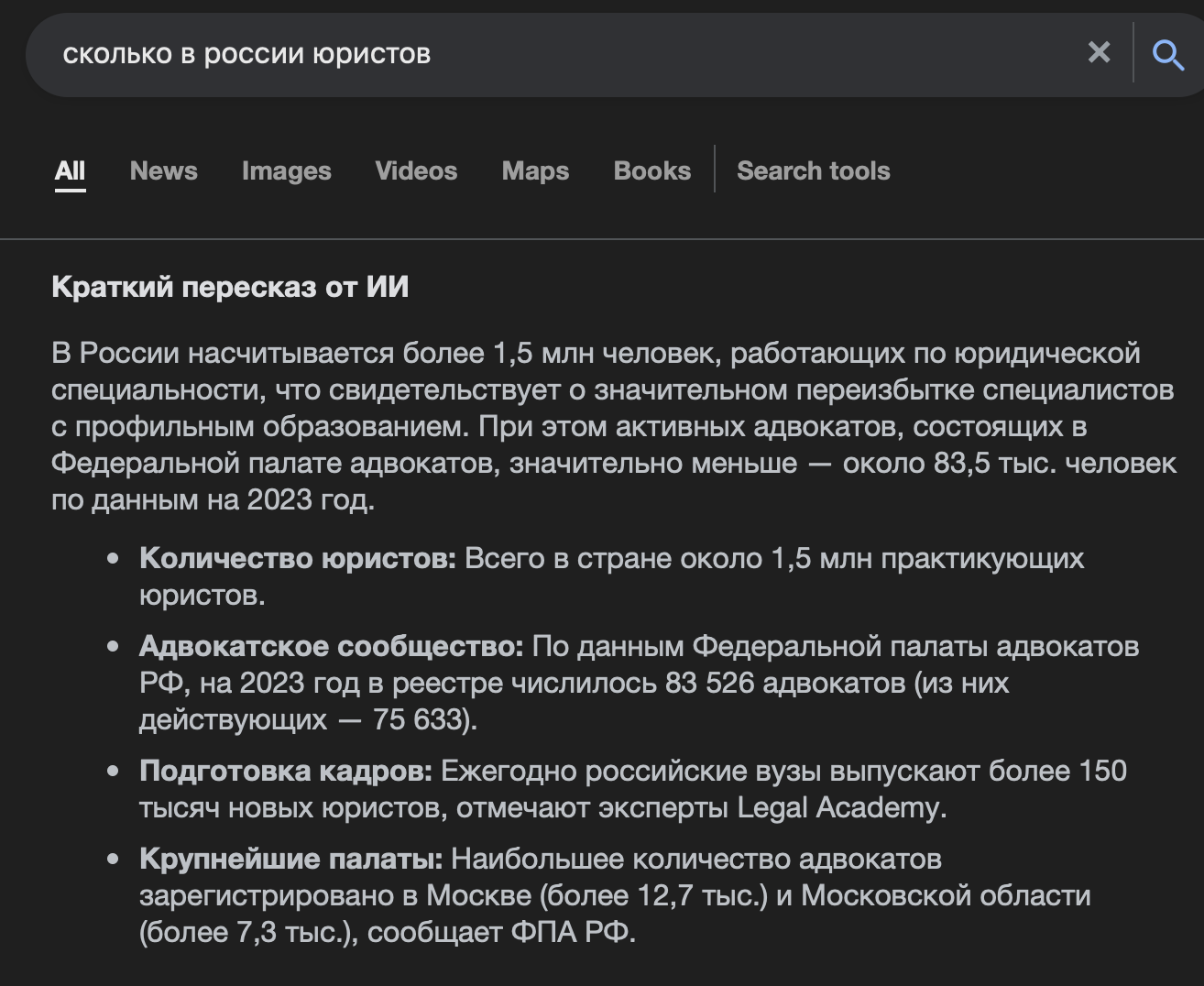Clear the search query with X icon
The height and width of the screenshot is (986, 1204).
pos(1099,53)
